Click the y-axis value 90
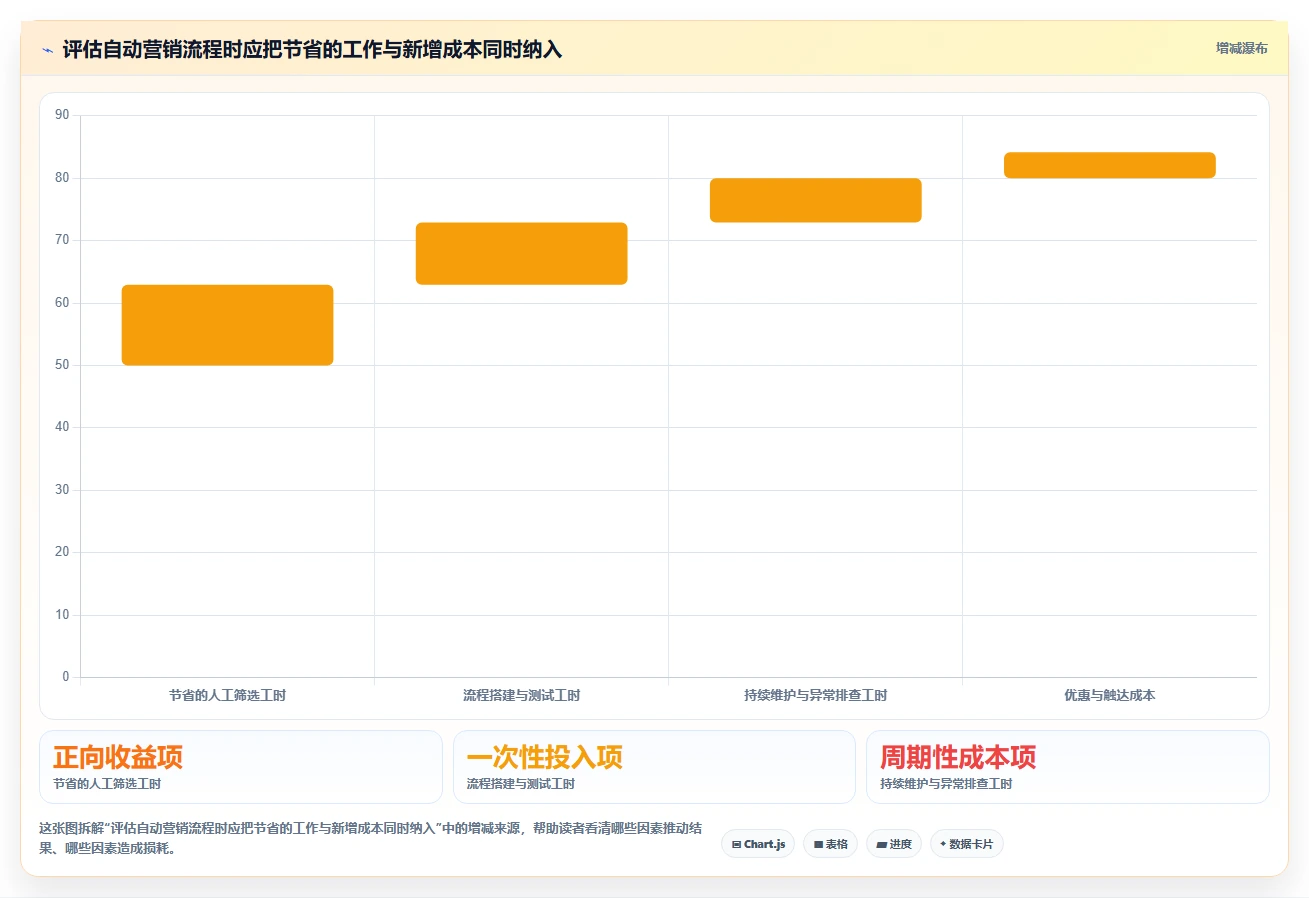This screenshot has width=1309, height=898. click(x=62, y=115)
